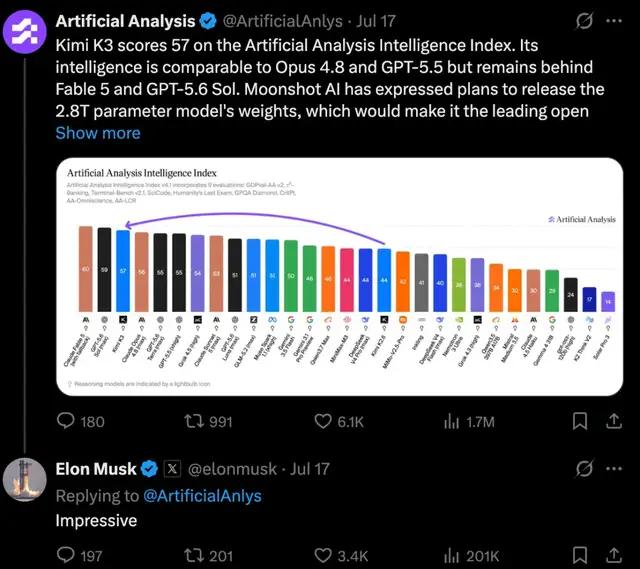Open Grok icon on top tweet

[584, 21]
